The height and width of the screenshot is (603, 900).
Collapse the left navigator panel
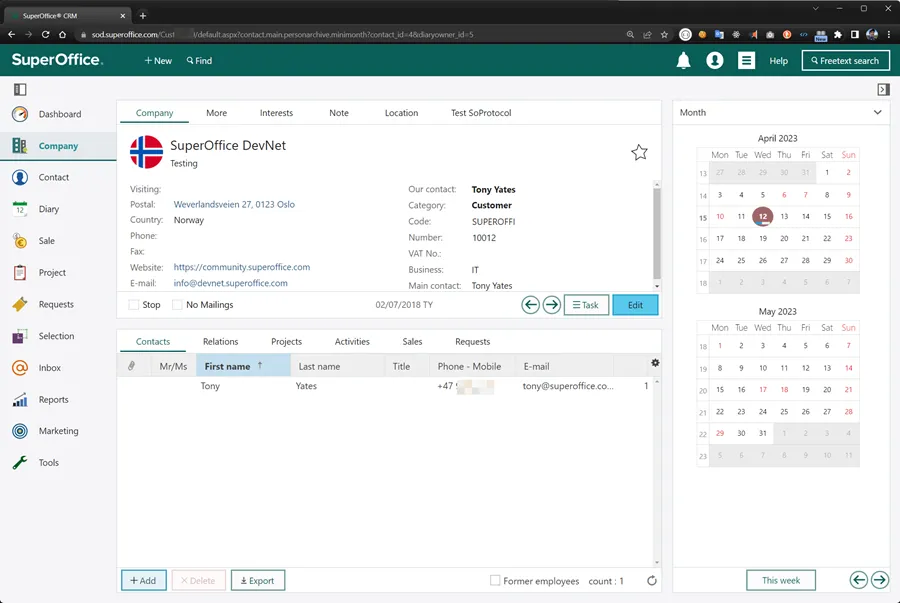20,90
